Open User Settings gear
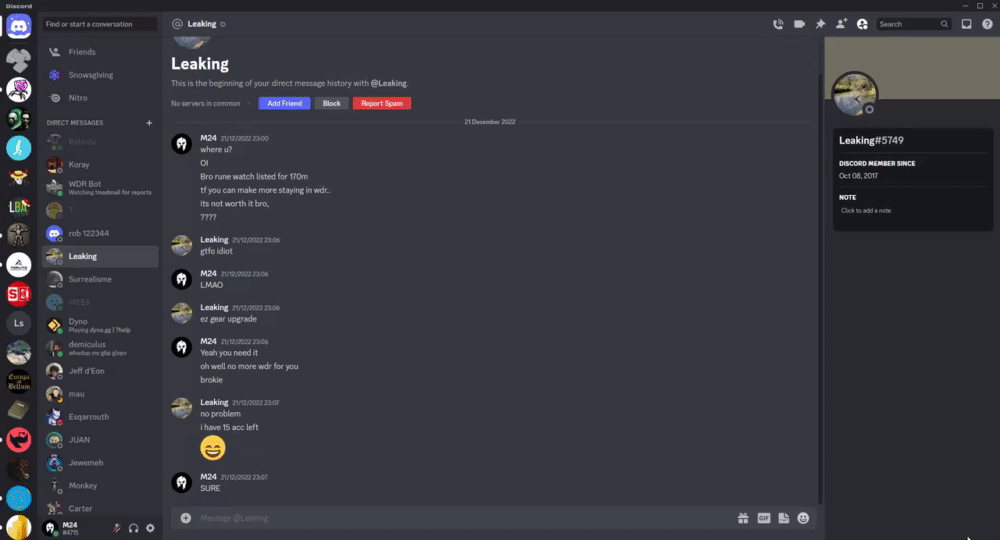The width and height of the screenshot is (1000, 540). (x=151, y=528)
